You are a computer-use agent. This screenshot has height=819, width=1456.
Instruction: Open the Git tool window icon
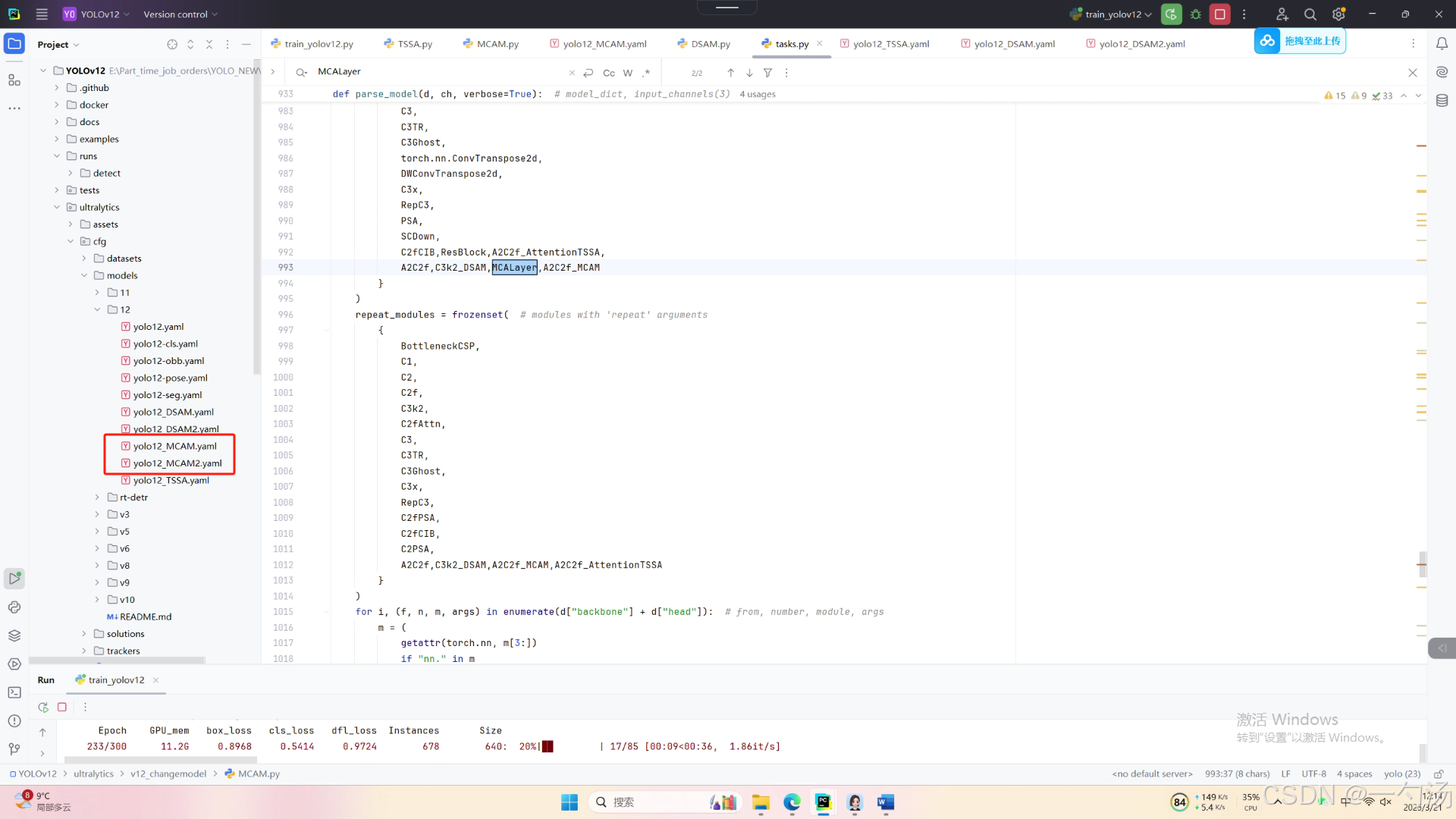[14, 749]
